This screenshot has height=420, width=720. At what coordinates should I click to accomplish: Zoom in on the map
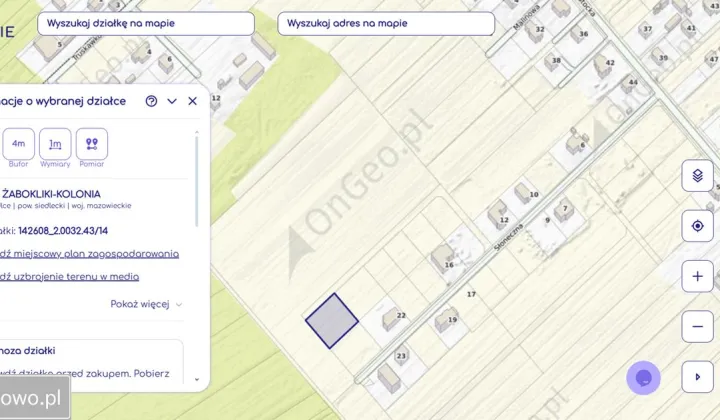point(697,276)
